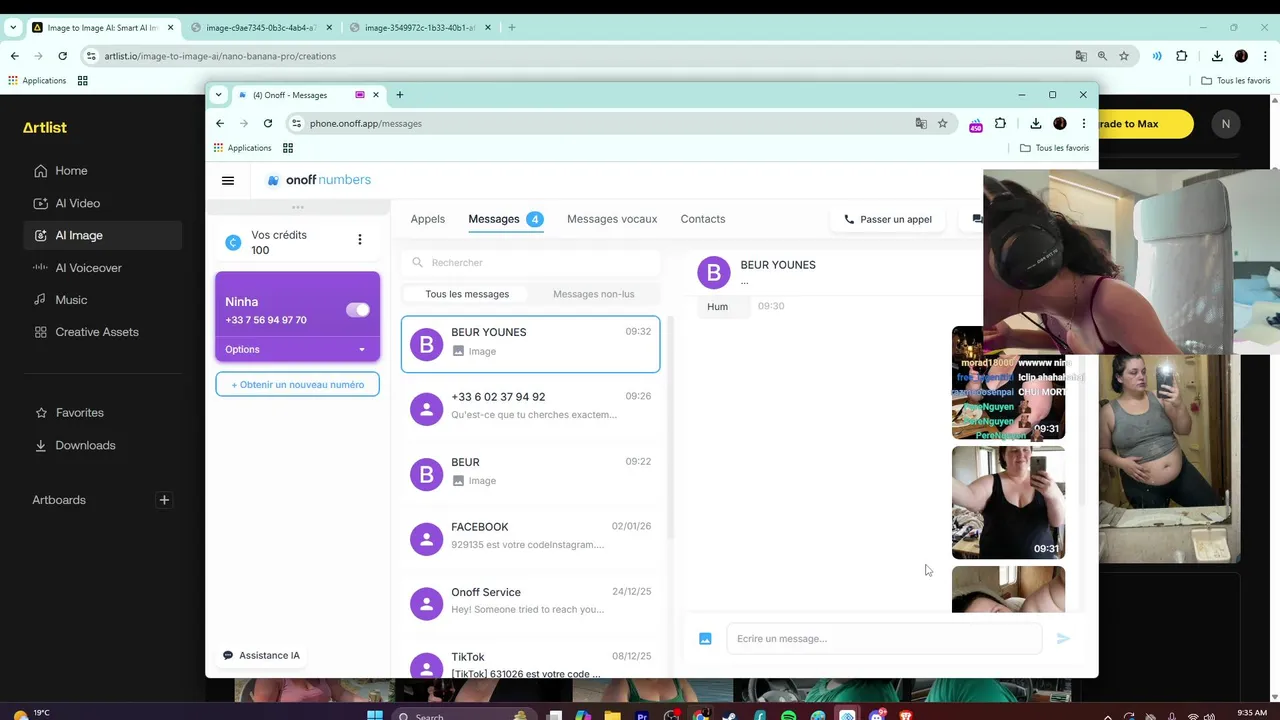Add a new Artboard with plus icon
The image size is (1280, 720).
coord(164,500)
